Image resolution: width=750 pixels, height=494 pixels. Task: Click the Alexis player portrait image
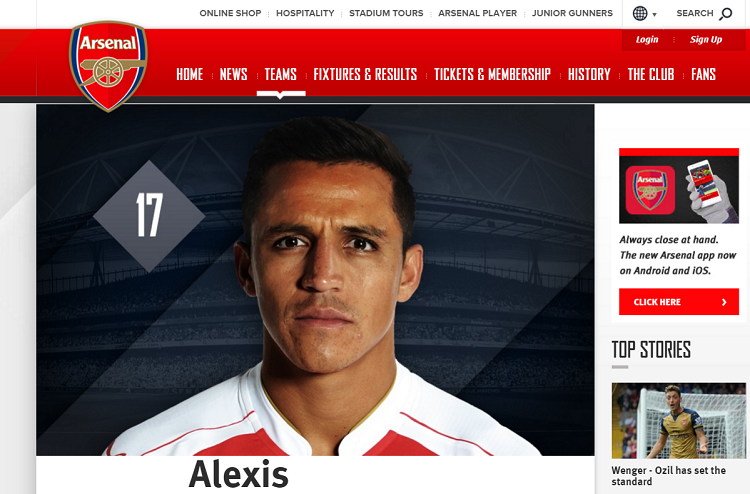(315, 280)
